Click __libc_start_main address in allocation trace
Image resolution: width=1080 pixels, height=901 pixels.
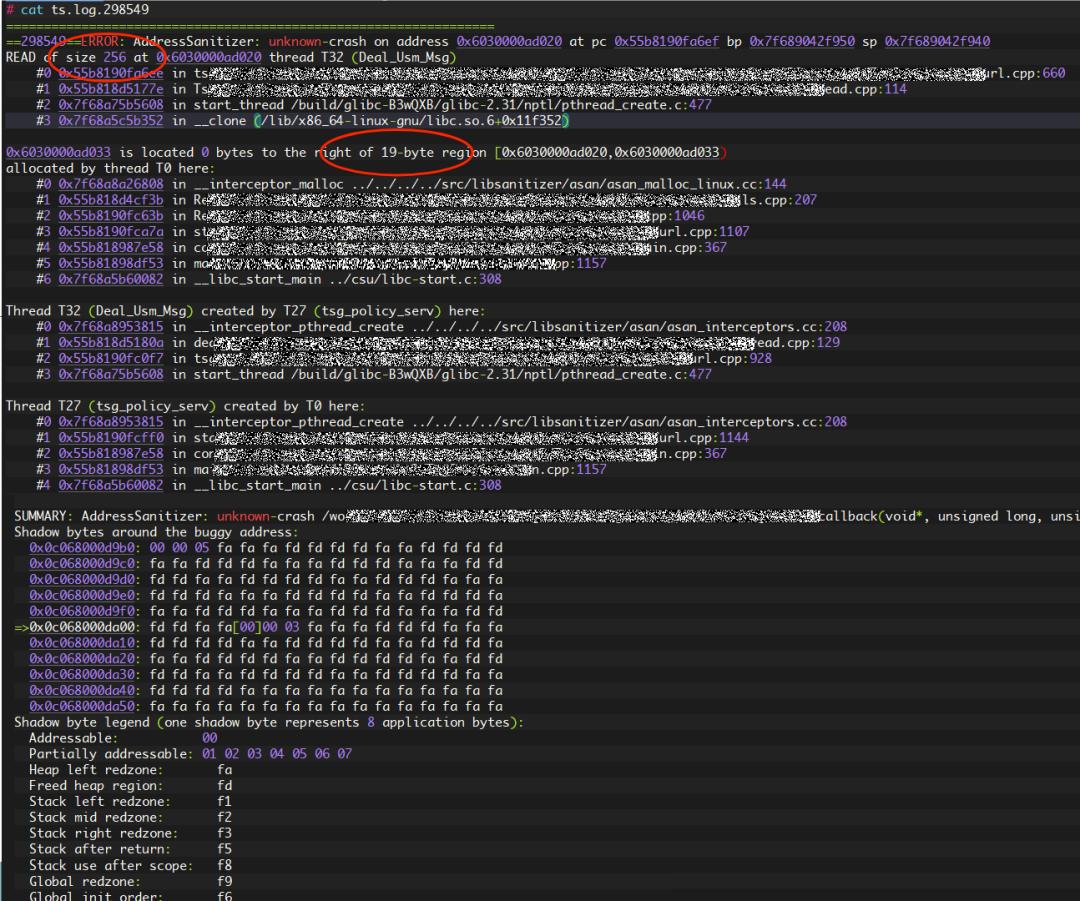pyautogui.click(x=111, y=279)
